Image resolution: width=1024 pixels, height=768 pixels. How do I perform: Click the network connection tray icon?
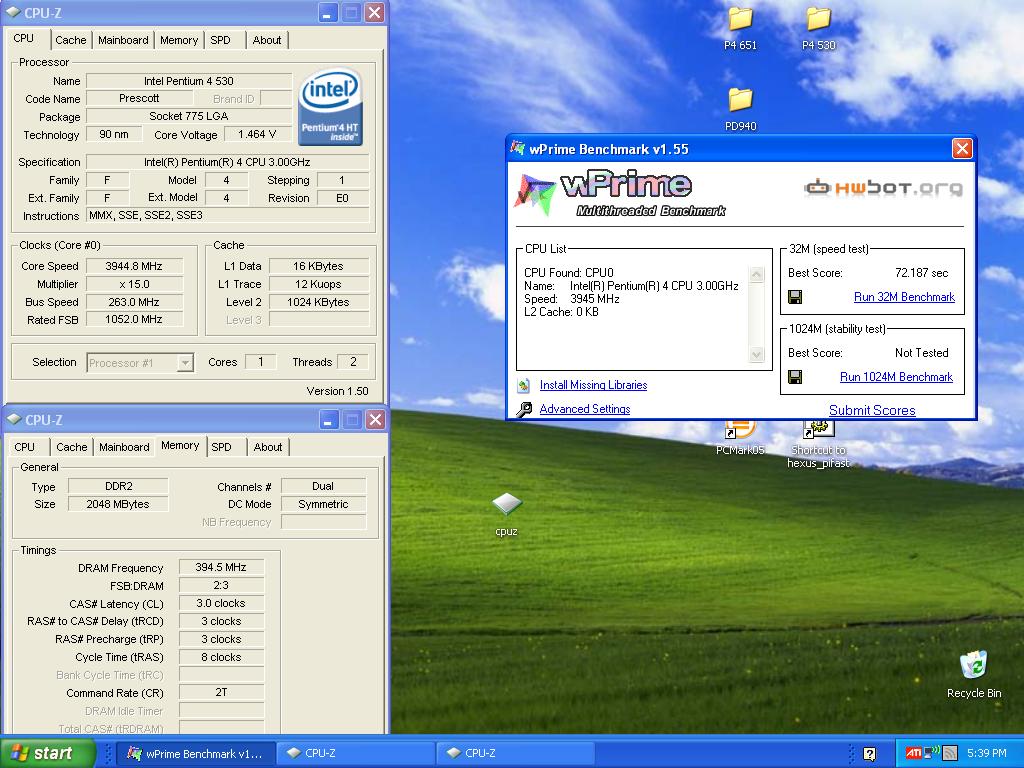931,754
